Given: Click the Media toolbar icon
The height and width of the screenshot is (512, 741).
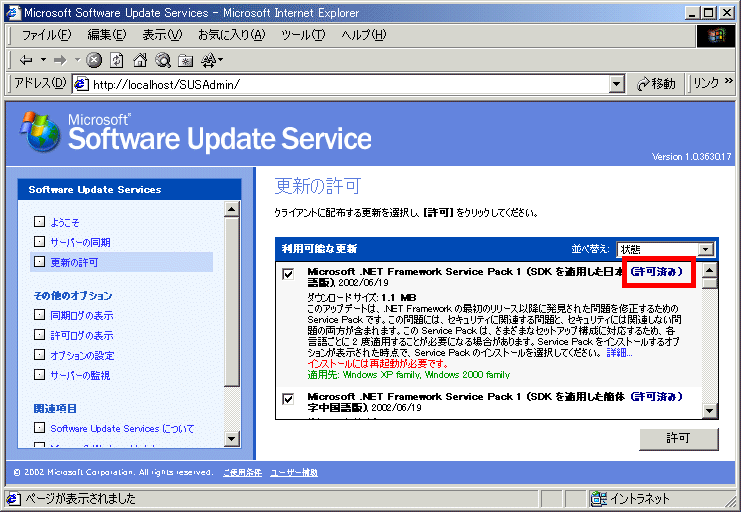Looking at the screenshot, I should pyautogui.click(x=208, y=60).
